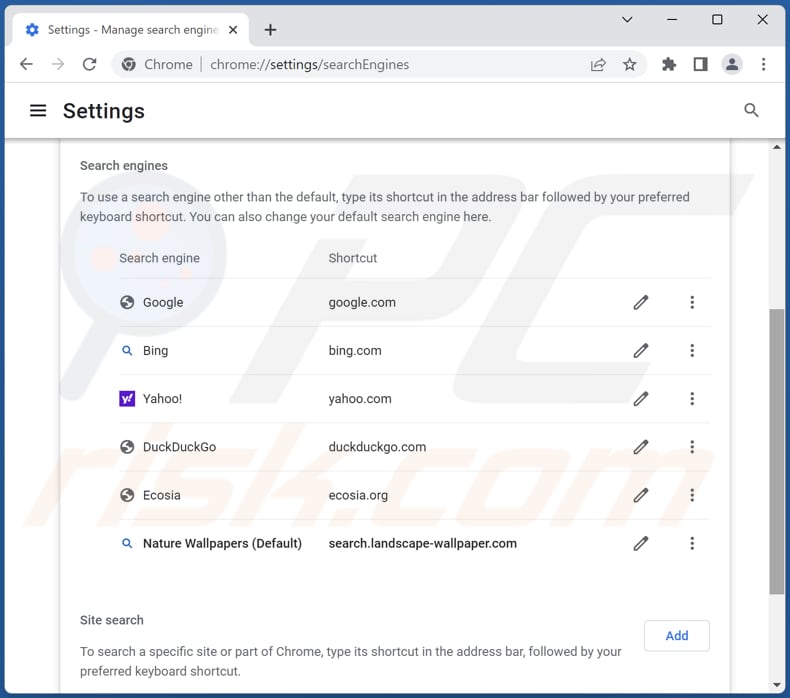Edit the Ecosia search engine entry
Viewport: 790px width, 698px height.
point(640,495)
